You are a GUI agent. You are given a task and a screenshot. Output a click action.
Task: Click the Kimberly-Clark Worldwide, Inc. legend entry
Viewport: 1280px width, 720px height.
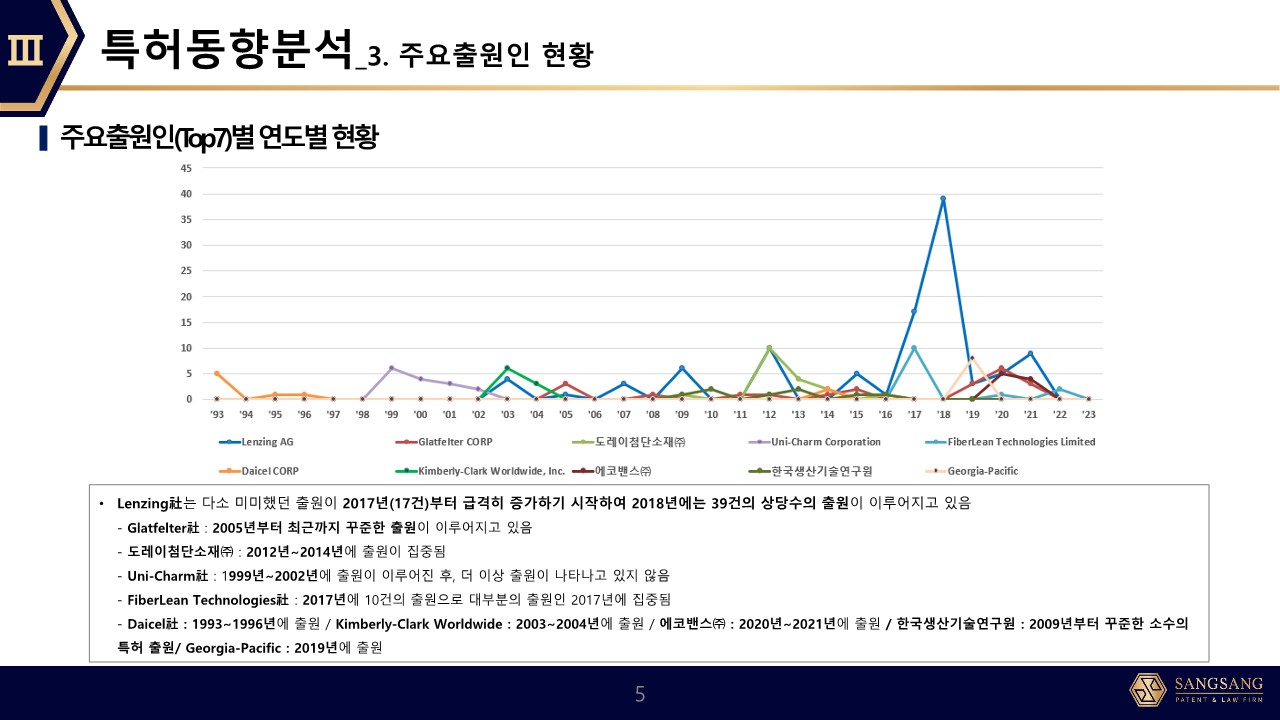480,470
